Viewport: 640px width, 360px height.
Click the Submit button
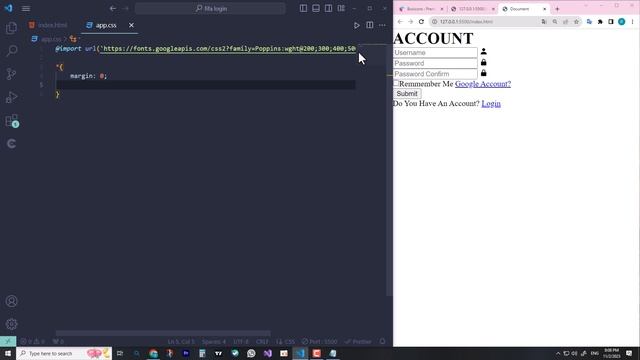click(x=407, y=93)
